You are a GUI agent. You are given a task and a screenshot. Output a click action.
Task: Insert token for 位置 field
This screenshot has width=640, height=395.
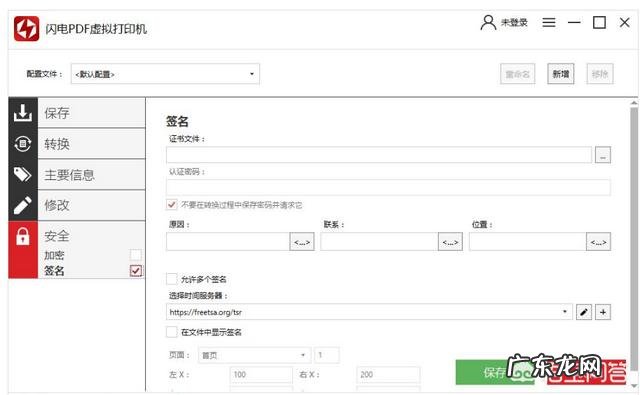598,242
